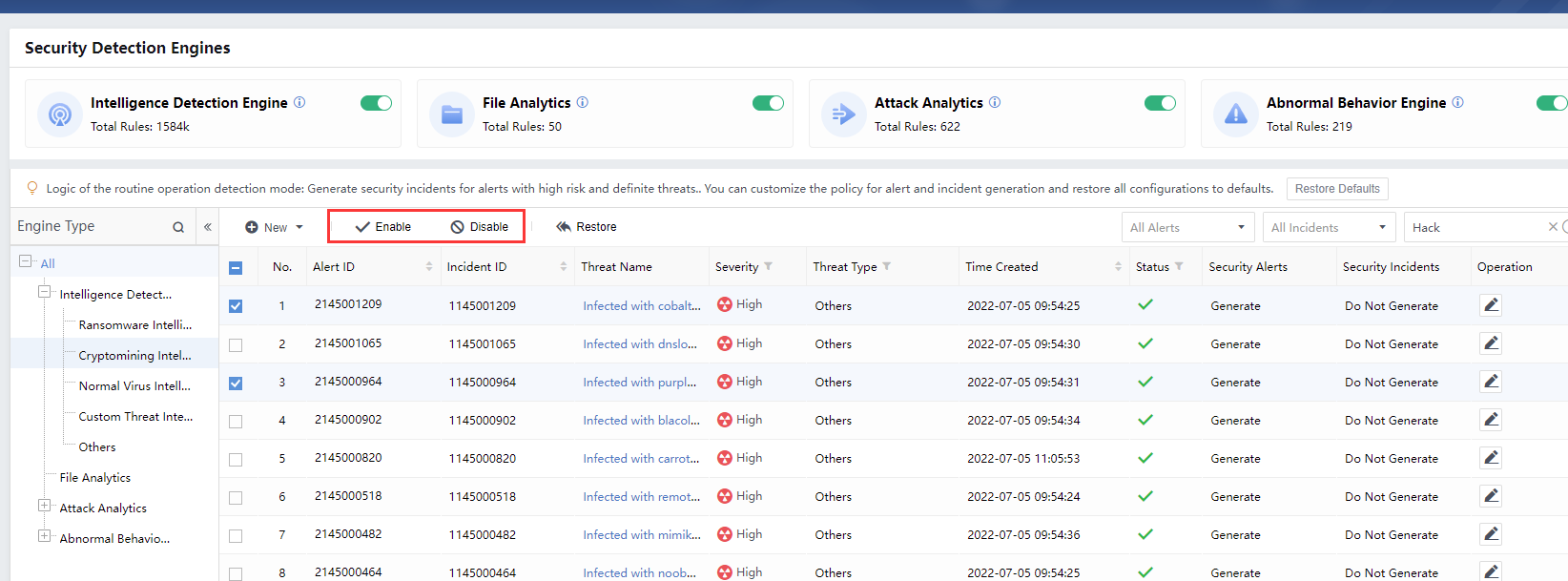This screenshot has width=1568, height=581.
Task: Open the All Alerts dropdown
Action: (x=1187, y=227)
